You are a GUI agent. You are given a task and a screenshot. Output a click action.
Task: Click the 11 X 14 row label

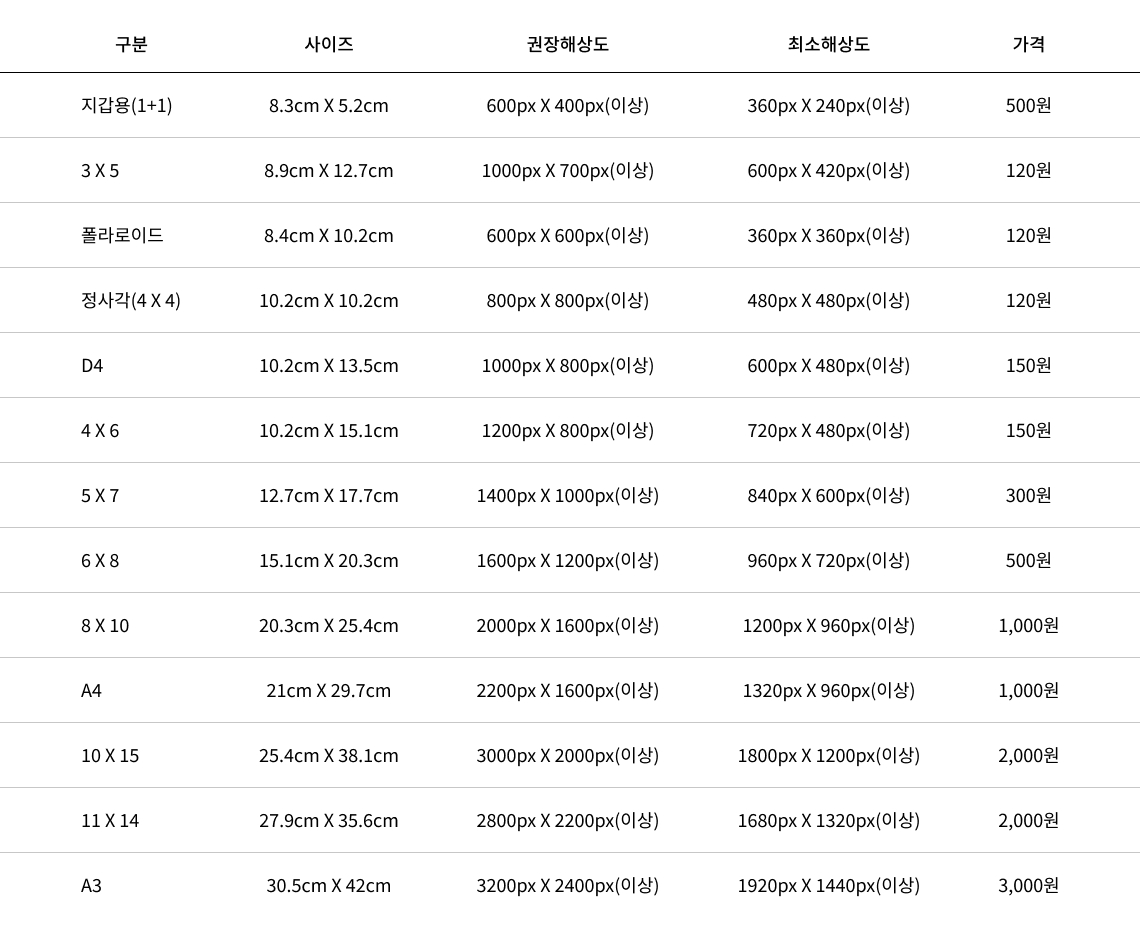tap(110, 821)
